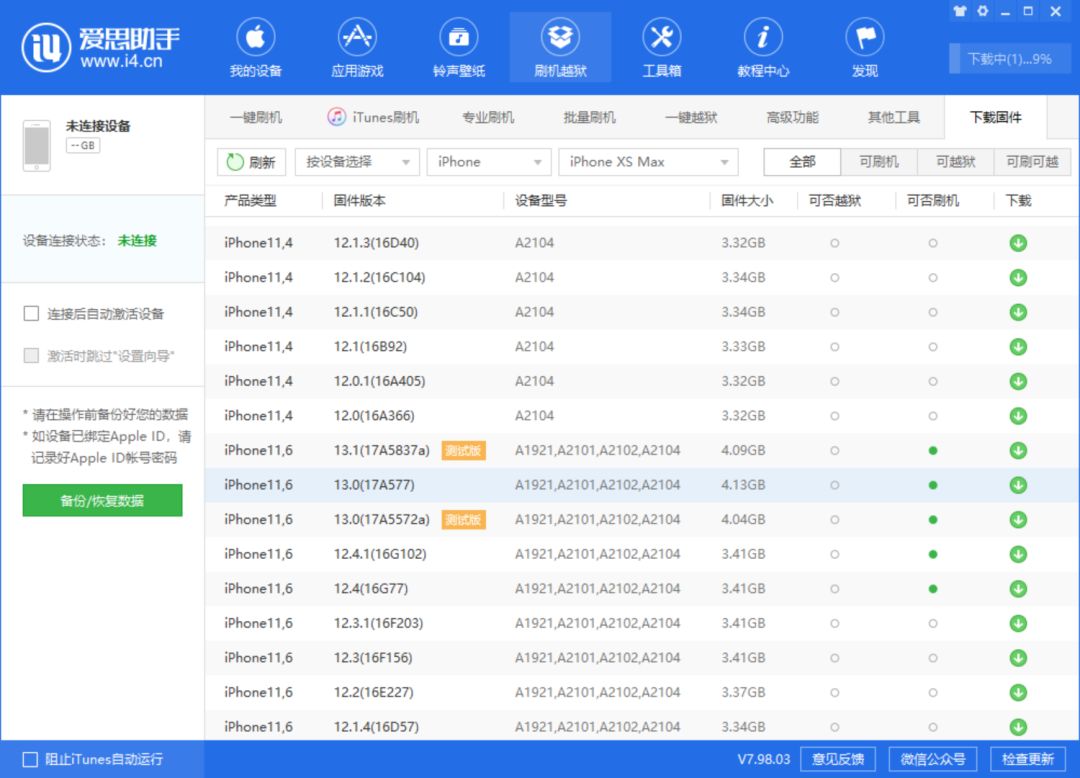Click 测试版 badge on 13.1(17A5837a)
Viewport: 1080px width, 778px height.
pos(464,450)
